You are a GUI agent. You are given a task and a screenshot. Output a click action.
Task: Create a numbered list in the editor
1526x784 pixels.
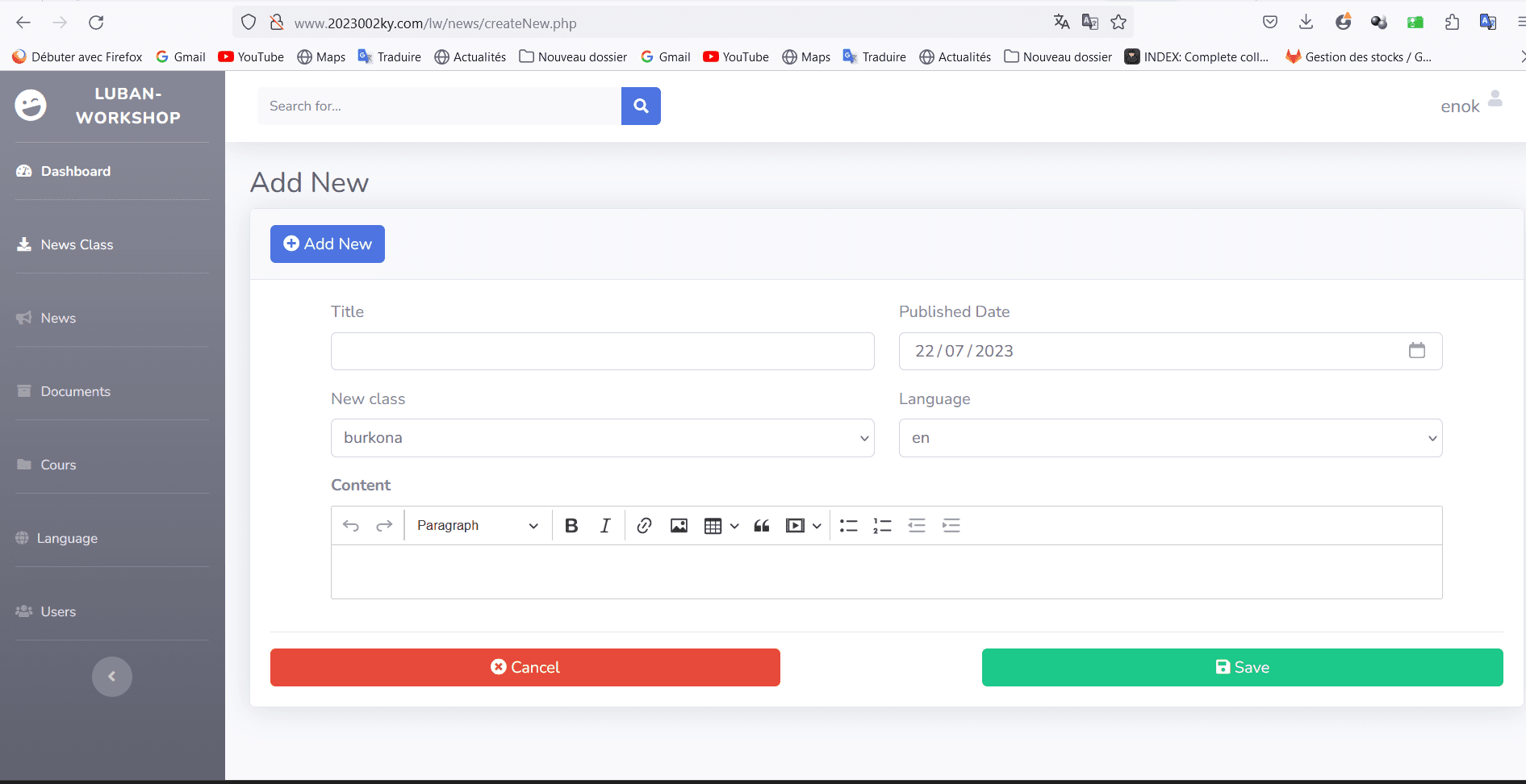(x=882, y=526)
